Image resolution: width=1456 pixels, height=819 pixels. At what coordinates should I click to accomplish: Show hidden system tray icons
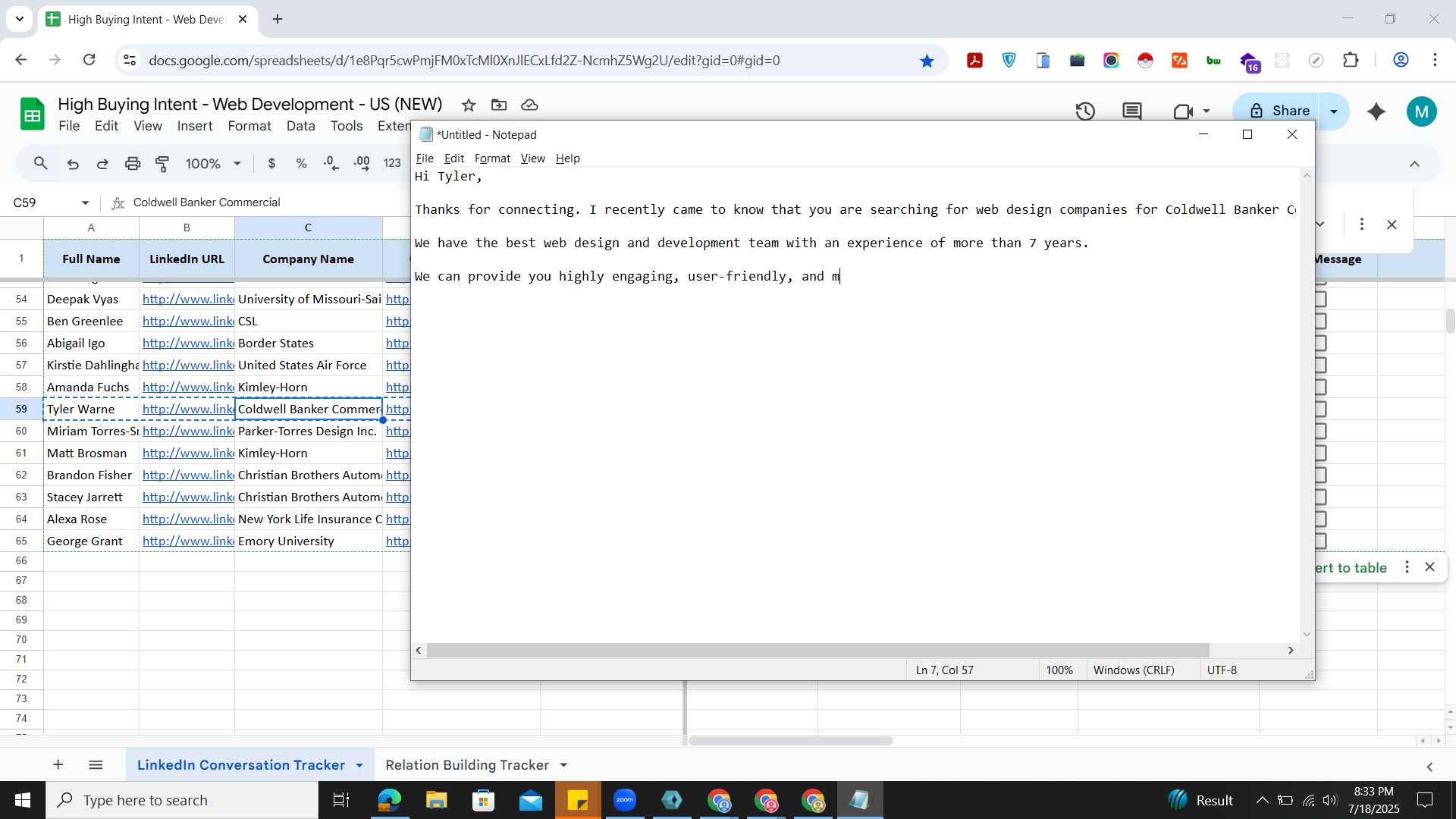1262,800
